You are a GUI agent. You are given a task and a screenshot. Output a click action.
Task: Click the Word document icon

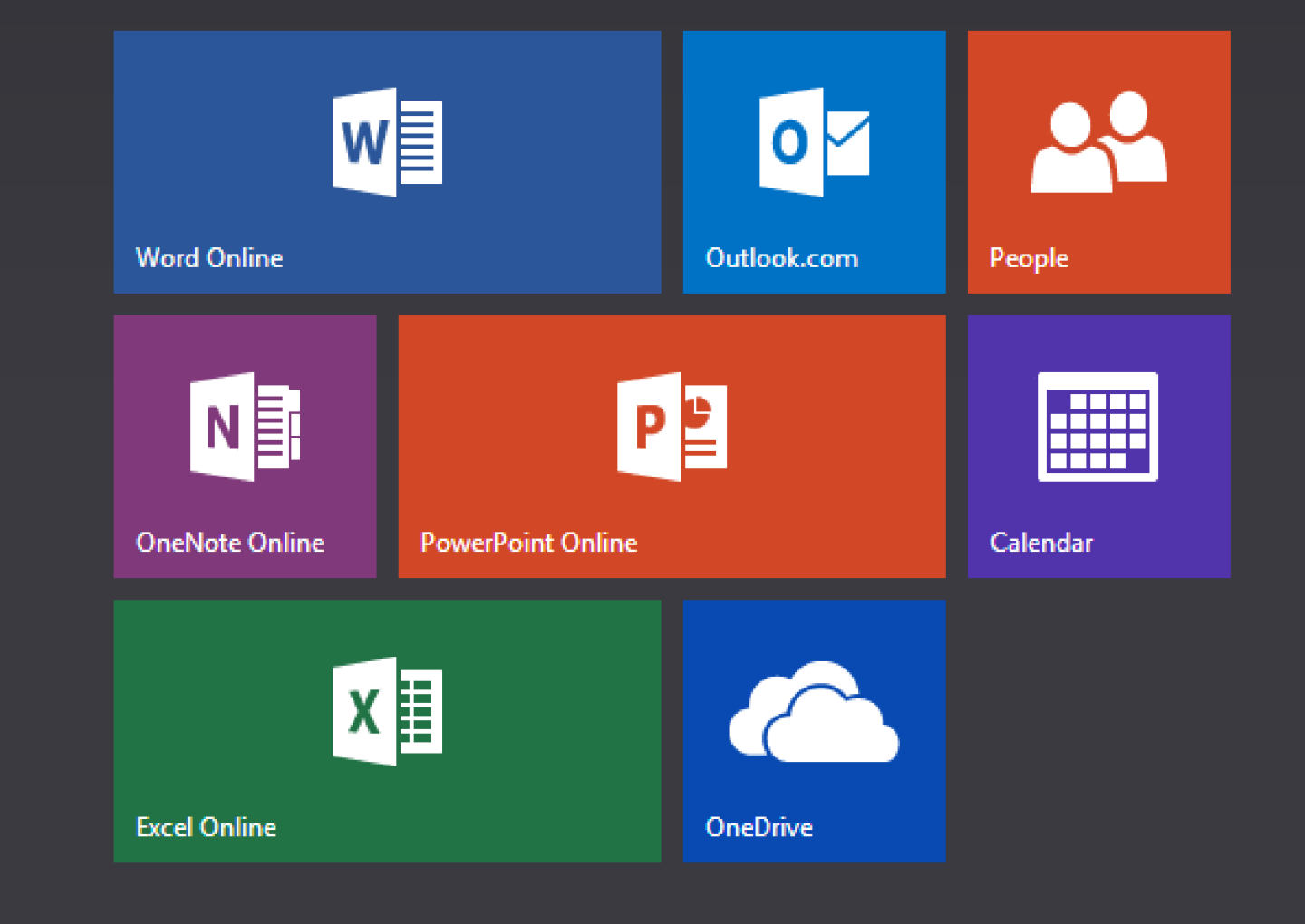click(388, 143)
